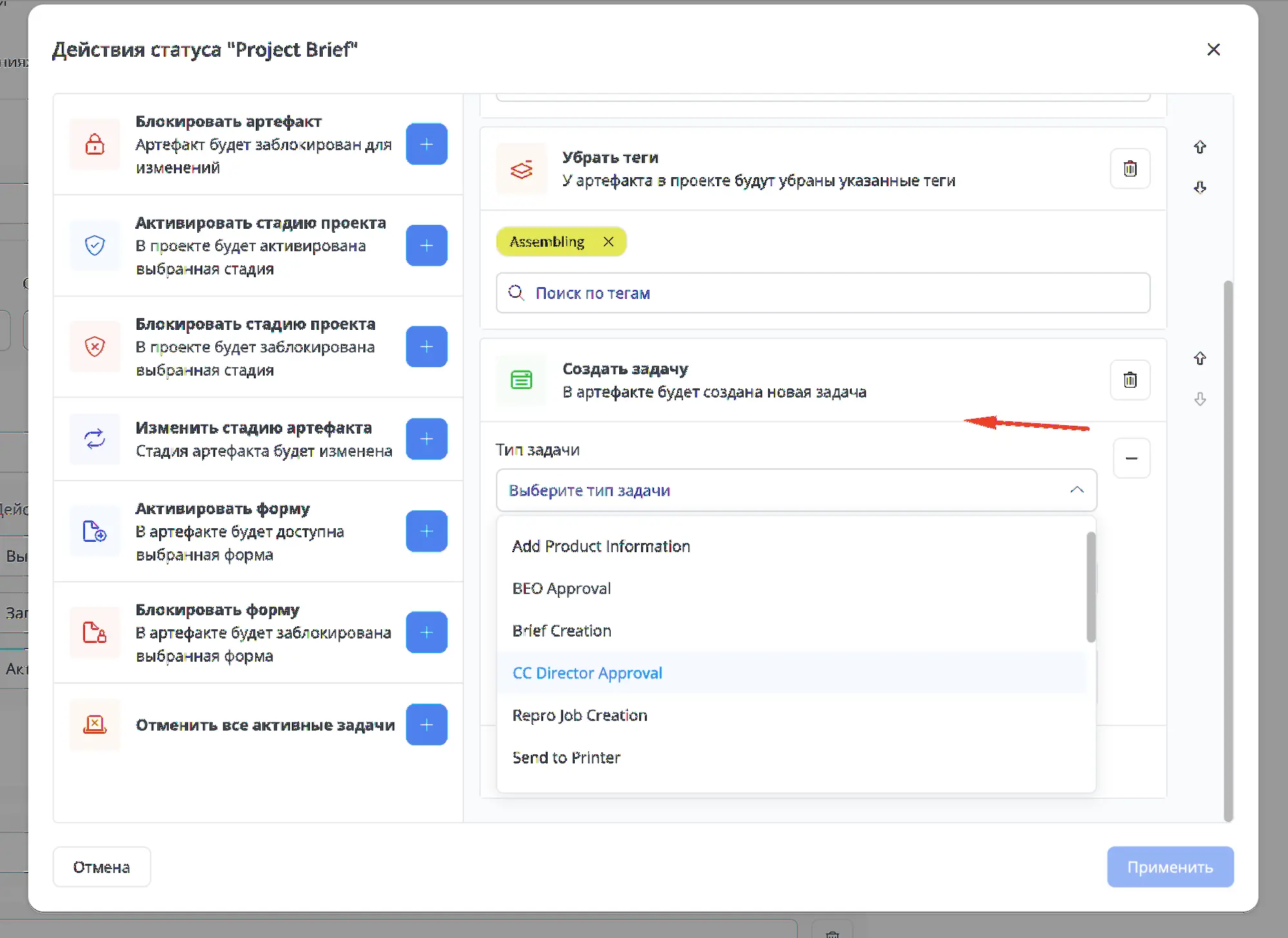Remove the Assembling tag chip
Viewport: 1288px width, 938px height.
[x=608, y=242]
